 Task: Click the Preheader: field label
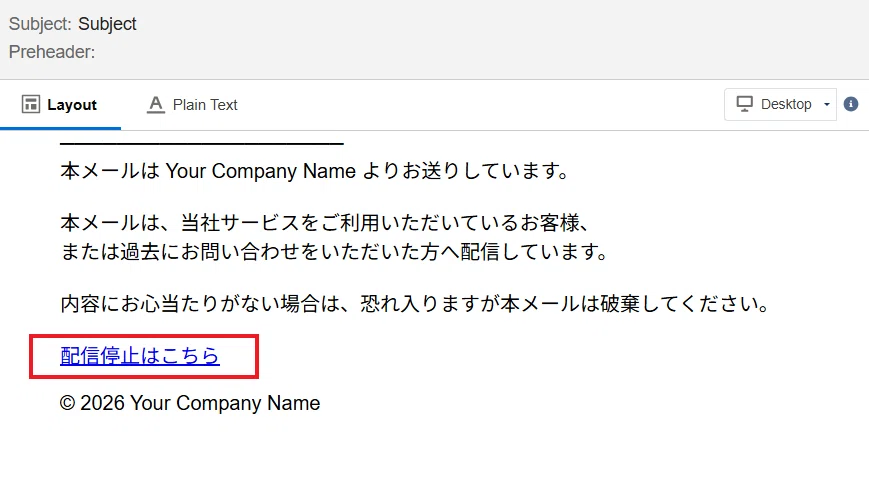(52, 52)
